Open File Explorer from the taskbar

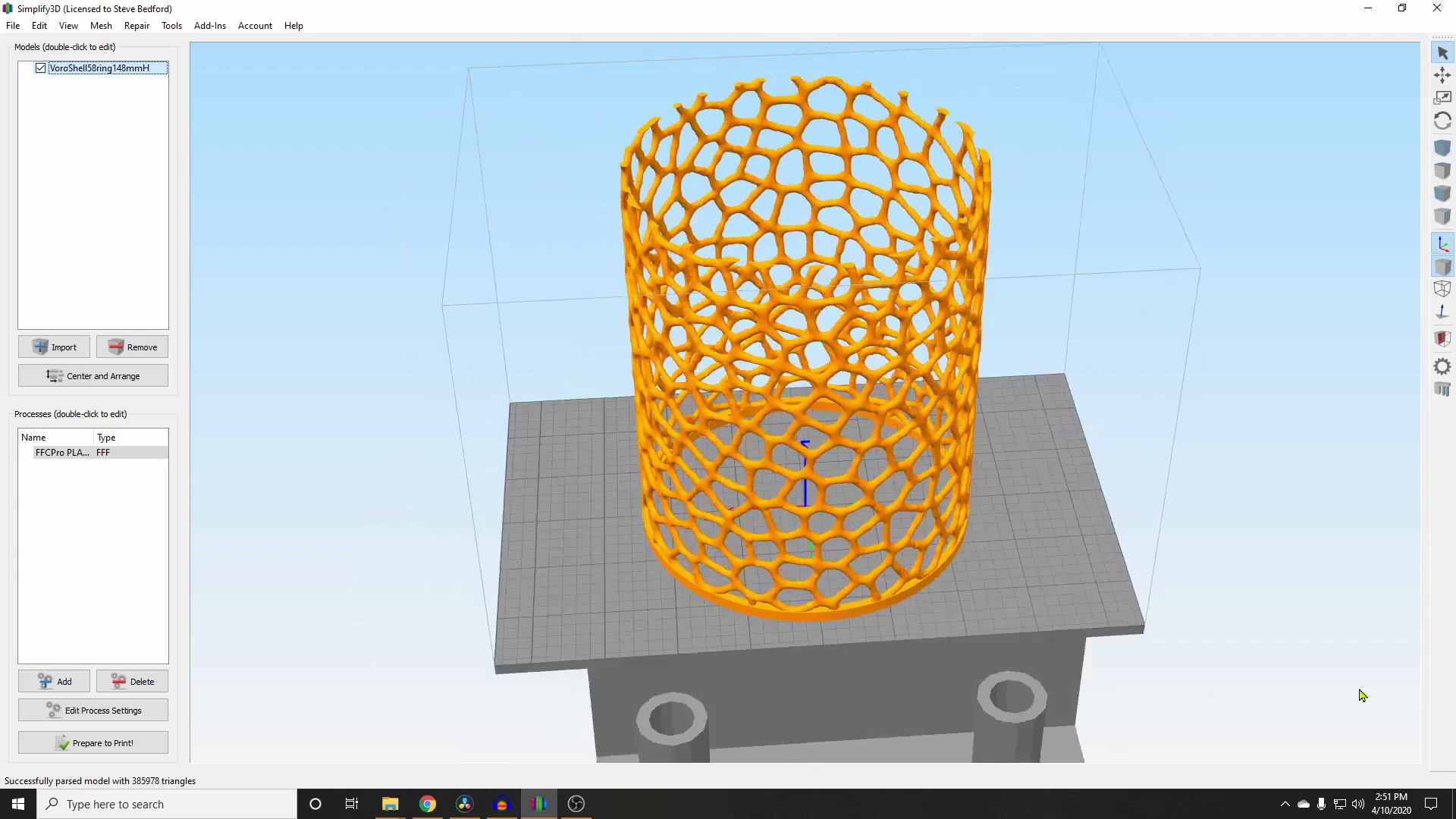pos(390,804)
